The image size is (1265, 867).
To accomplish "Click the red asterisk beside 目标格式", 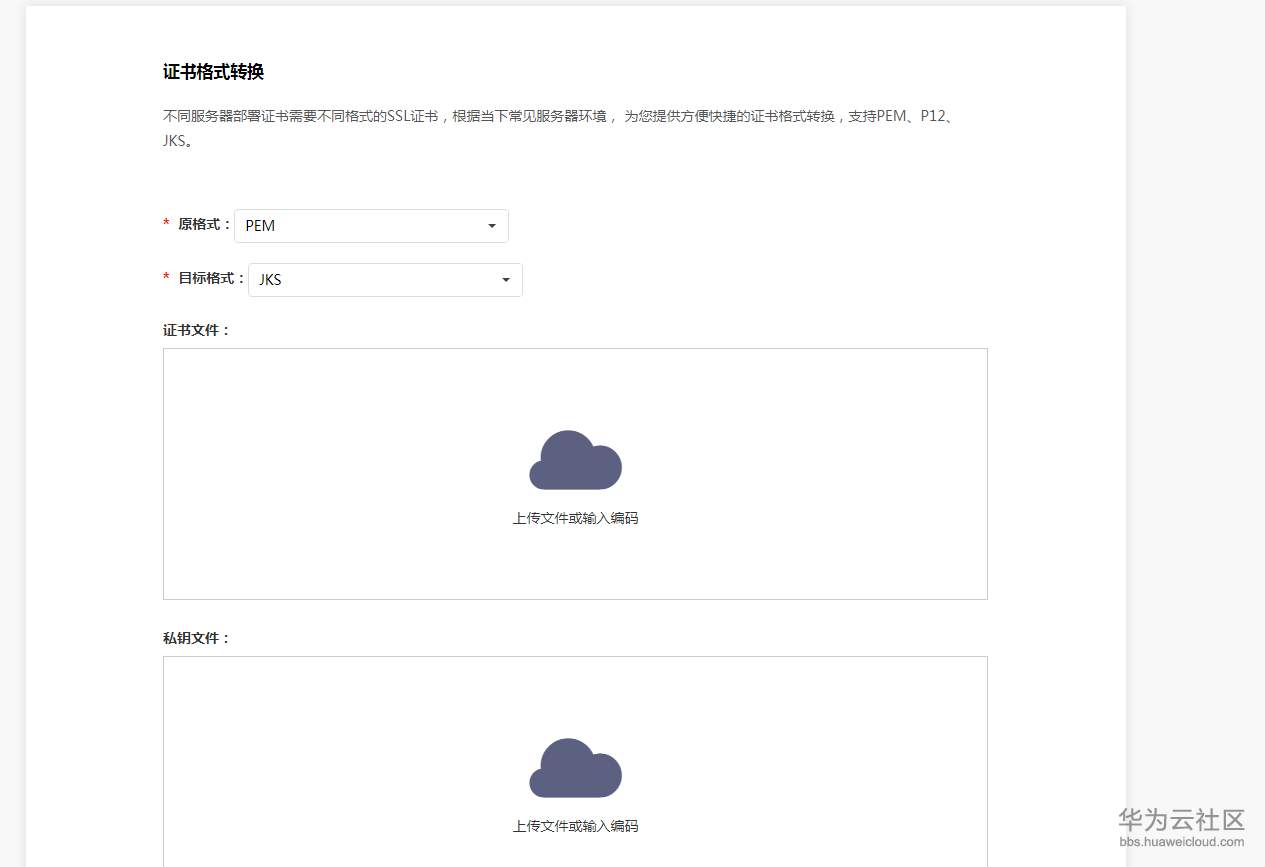I will (x=167, y=278).
